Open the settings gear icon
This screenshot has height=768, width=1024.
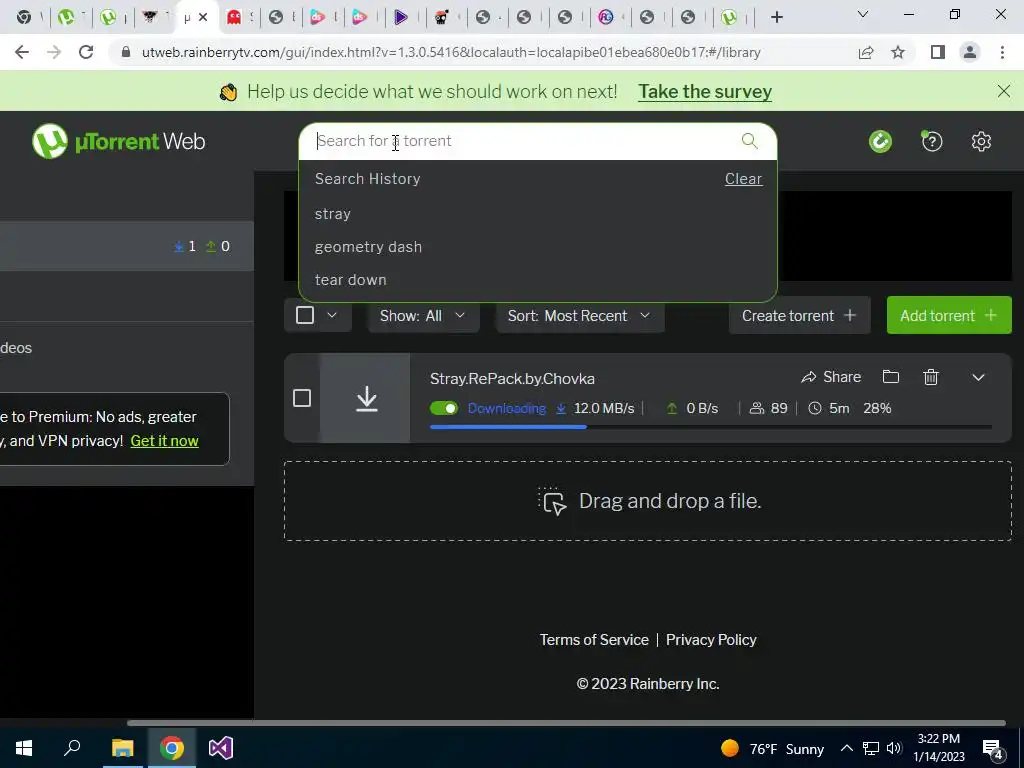[x=981, y=141]
